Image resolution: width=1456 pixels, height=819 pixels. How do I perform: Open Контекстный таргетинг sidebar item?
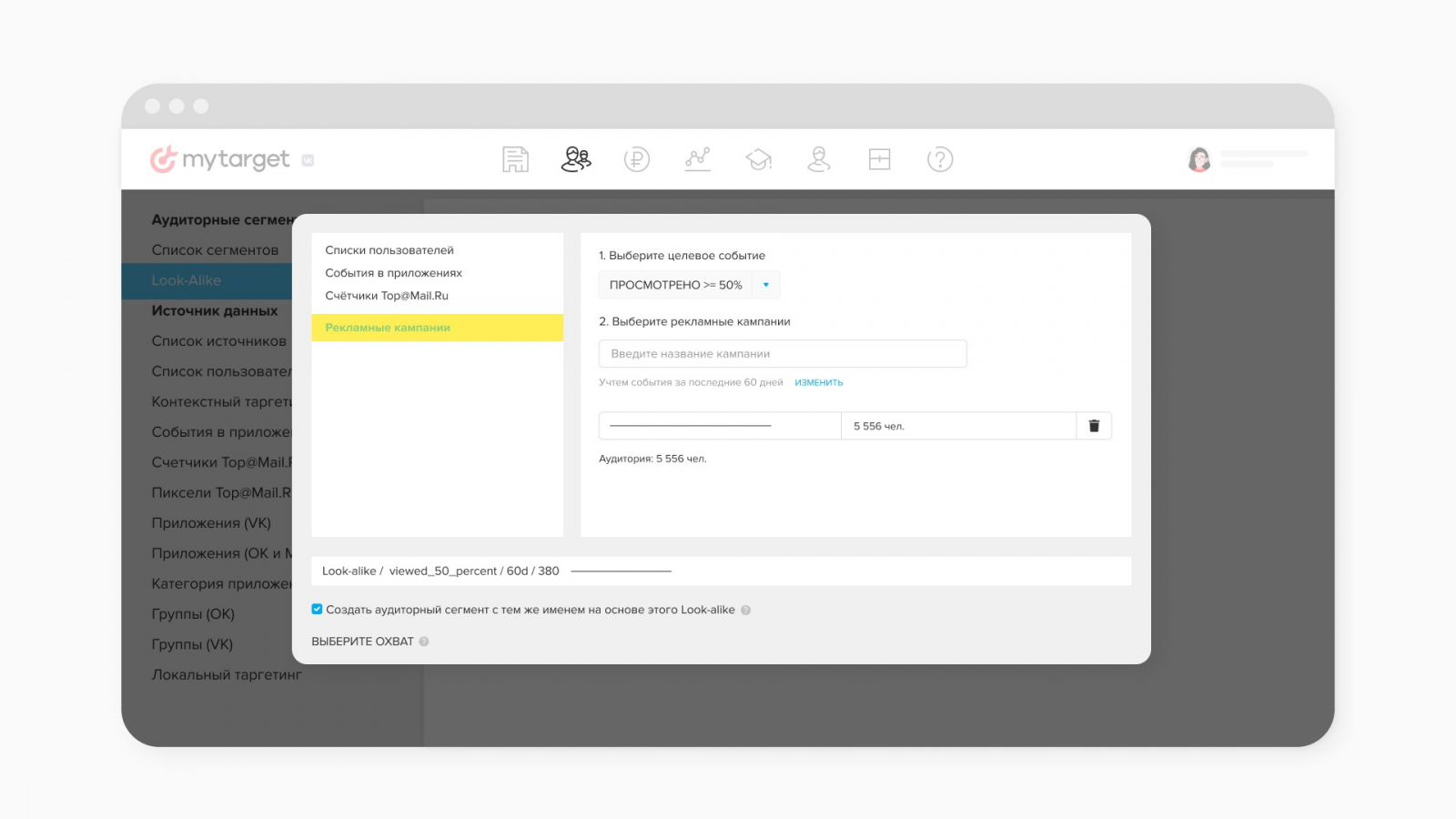[221, 401]
